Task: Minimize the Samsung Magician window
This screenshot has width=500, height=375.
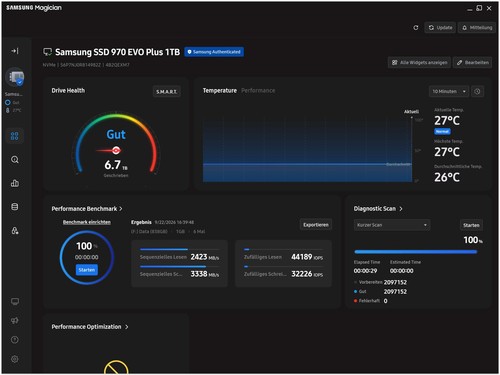Action: point(469,9)
